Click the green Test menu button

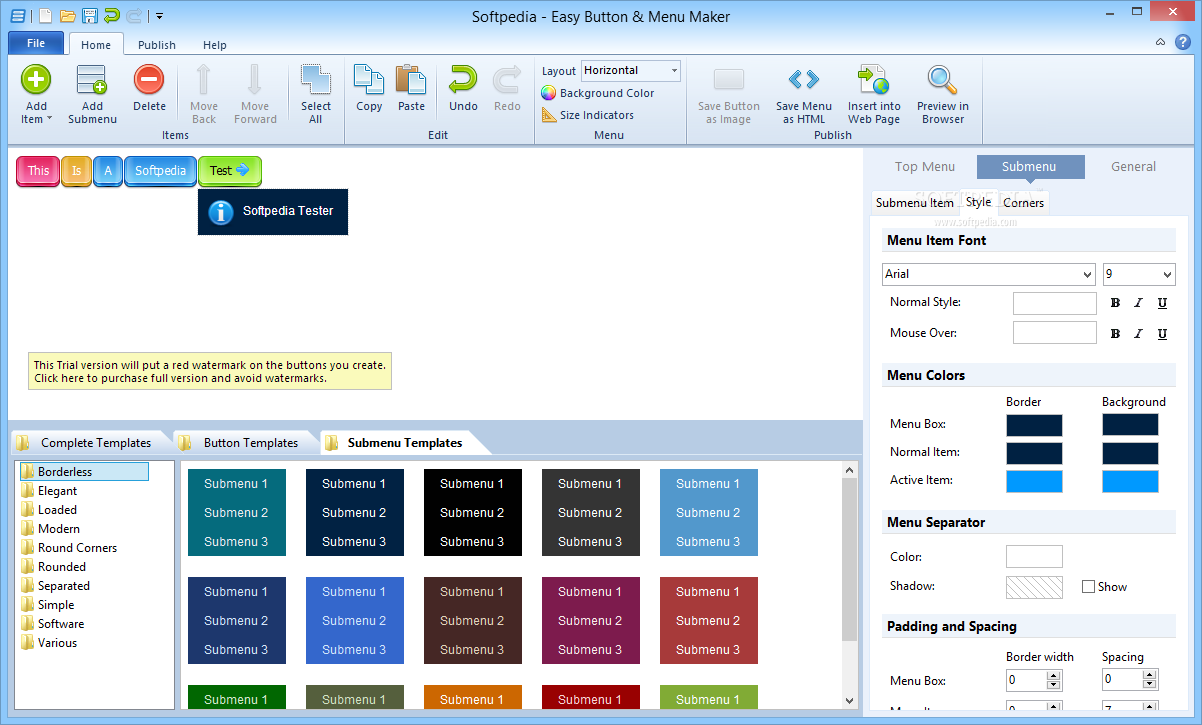[230, 171]
